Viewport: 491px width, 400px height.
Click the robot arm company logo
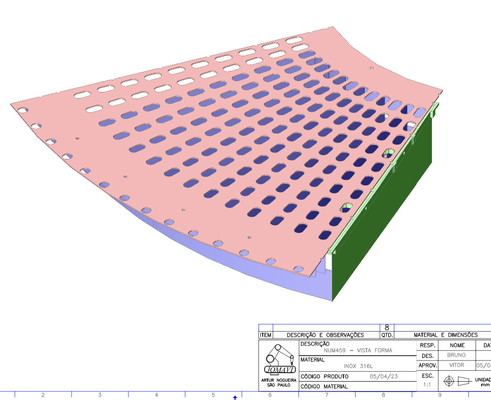pyautogui.click(x=280, y=359)
